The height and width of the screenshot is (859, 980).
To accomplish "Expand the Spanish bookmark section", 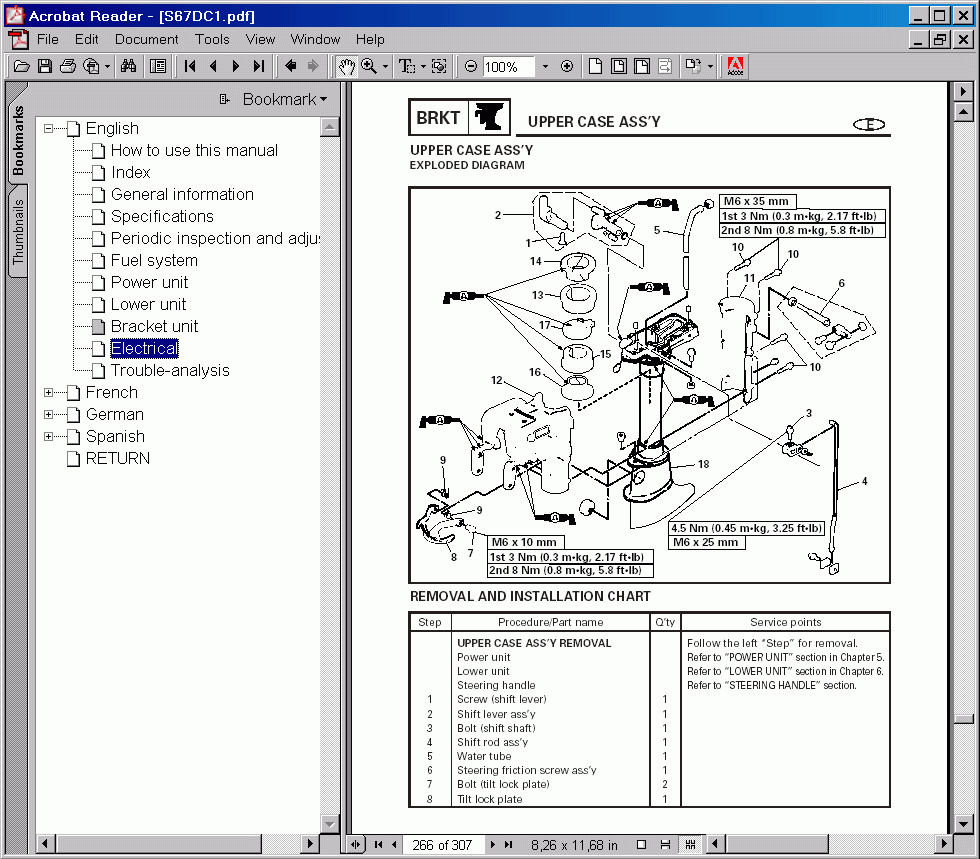I will pyautogui.click(x=47, y=436).
